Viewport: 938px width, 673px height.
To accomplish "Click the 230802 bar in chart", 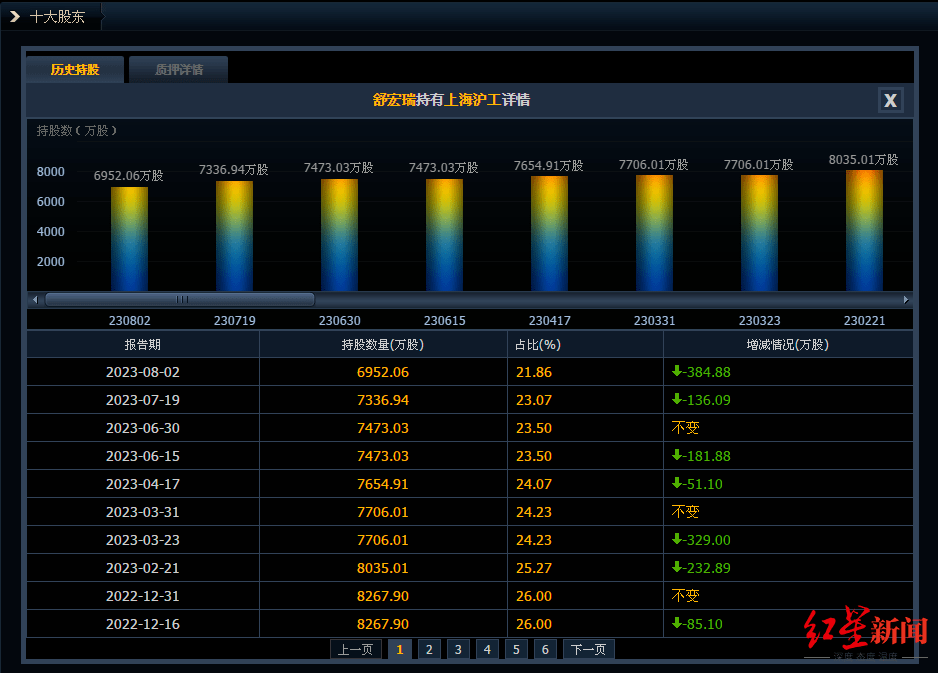I will [129, 239].
